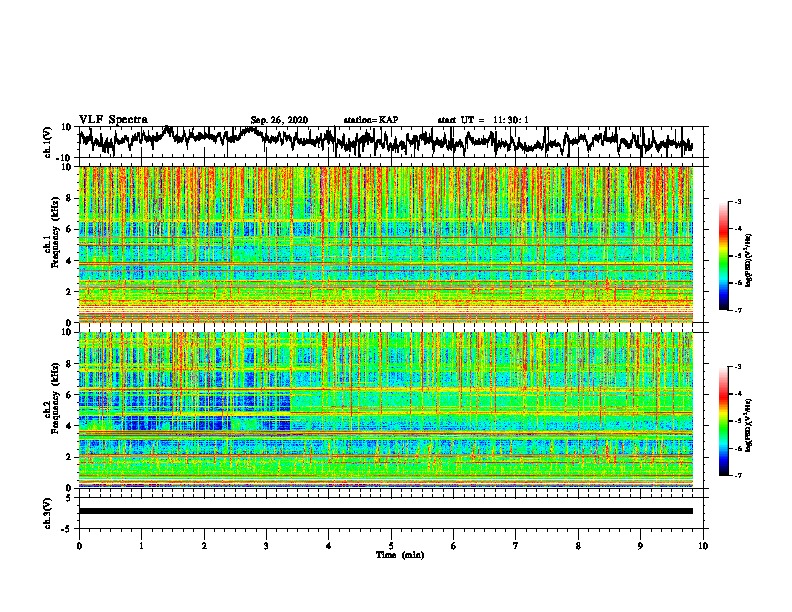Click the "ch.3(V)" axis label

pyautogui.click(x=48, y=514)
